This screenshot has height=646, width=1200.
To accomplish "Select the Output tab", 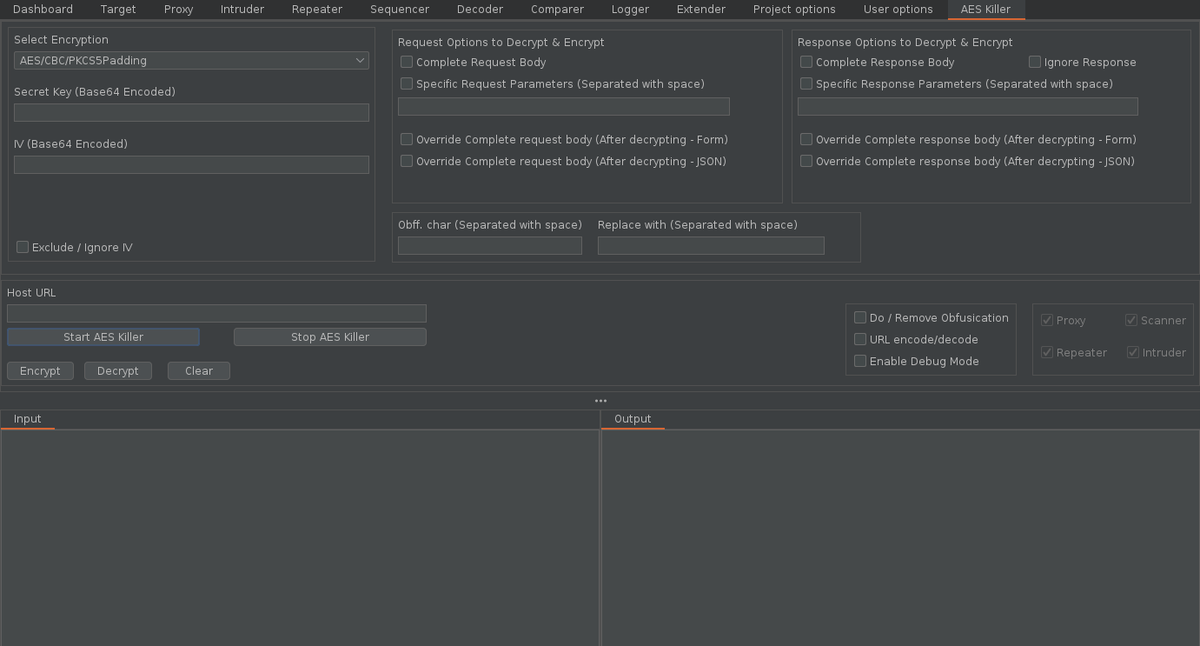I will 632,419.
